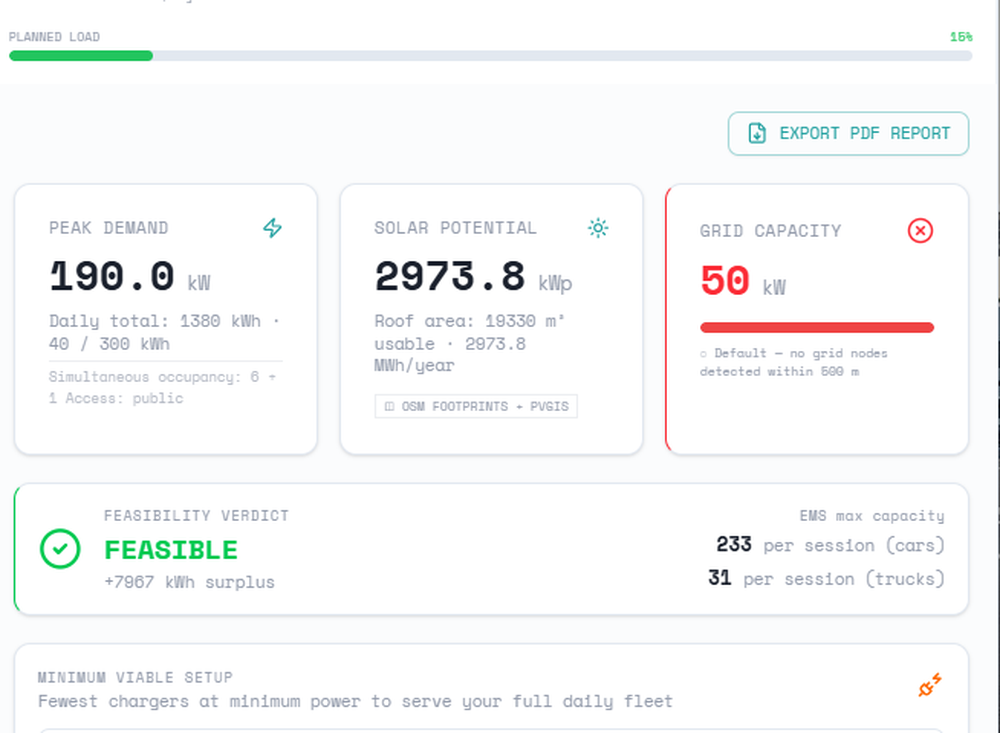Click the sun icon in Solar Potential
The image size is (1000, 733).
point(598,228)
